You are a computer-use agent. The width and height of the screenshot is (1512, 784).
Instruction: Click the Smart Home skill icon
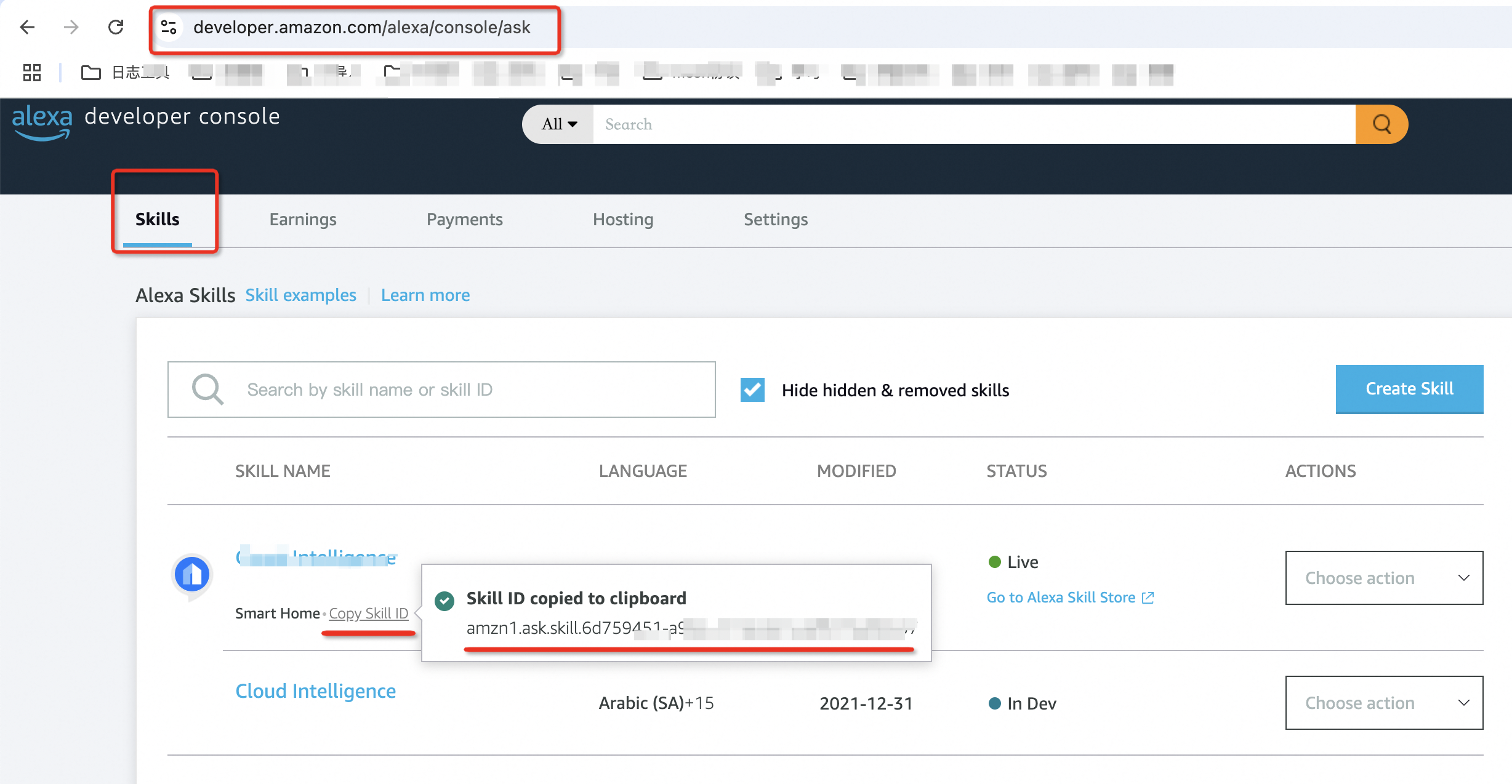tap(192, 576)
